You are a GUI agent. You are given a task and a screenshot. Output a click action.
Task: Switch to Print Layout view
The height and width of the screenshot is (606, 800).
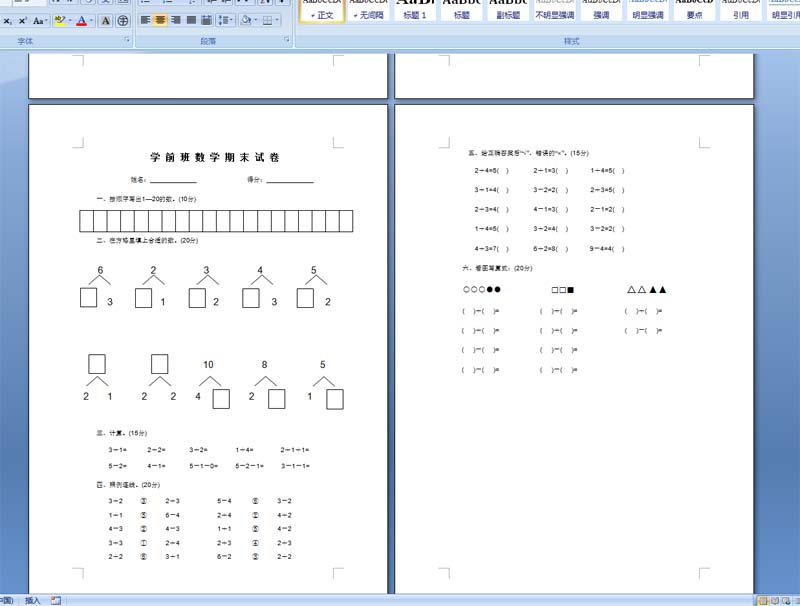(x=762, y=600)
